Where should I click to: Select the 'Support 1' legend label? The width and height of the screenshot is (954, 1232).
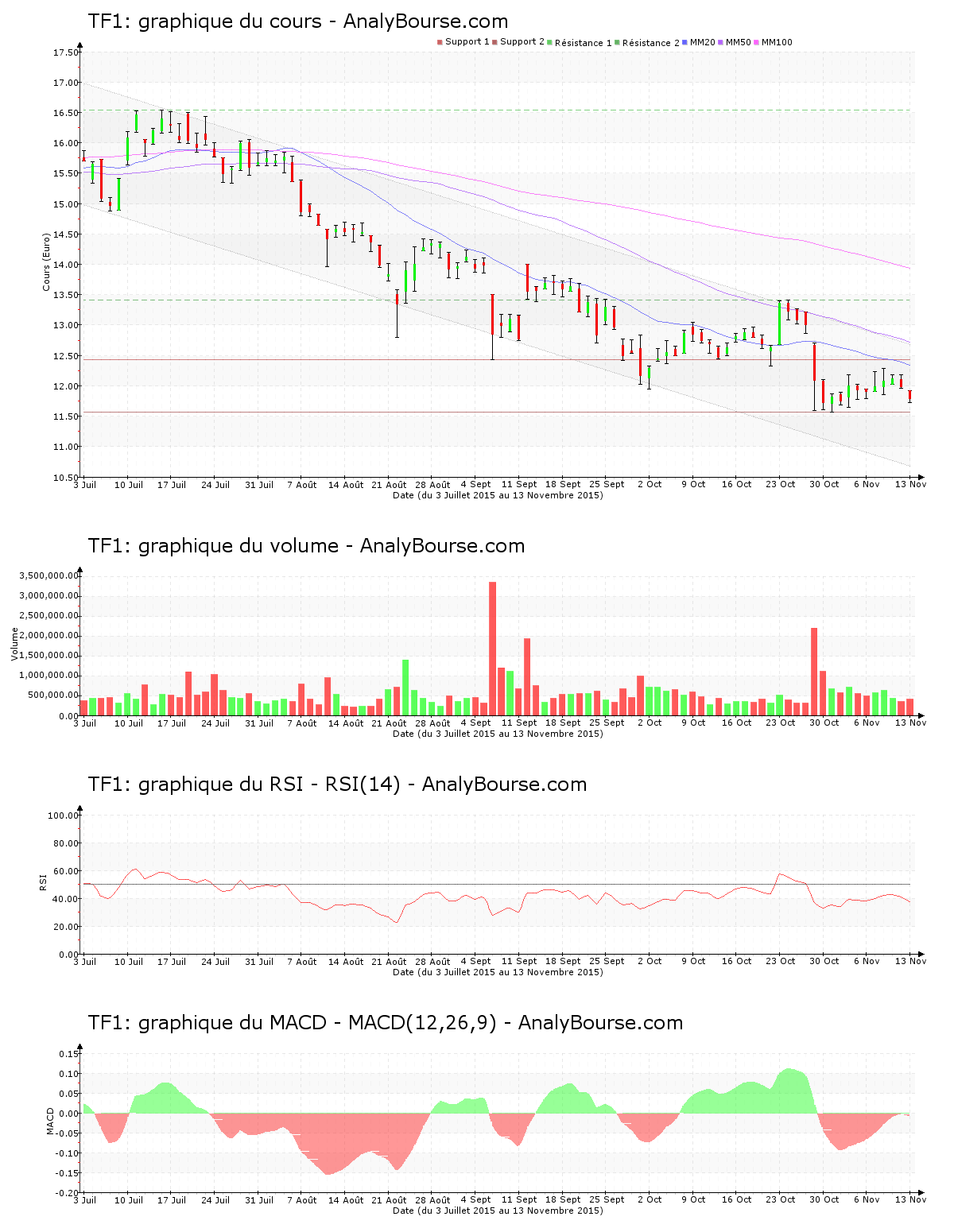[x=467, y=42]
